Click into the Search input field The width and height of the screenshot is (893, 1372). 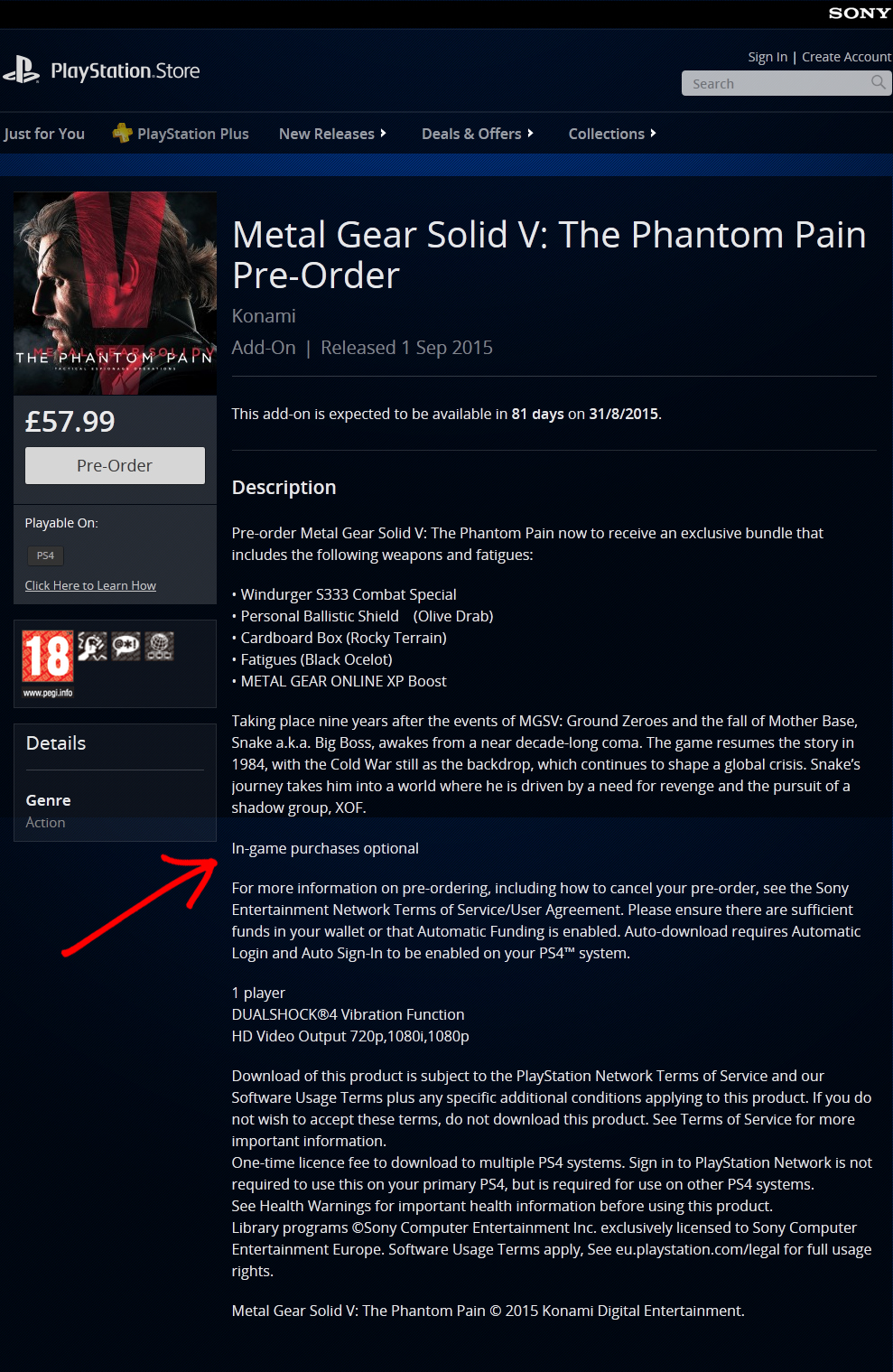tap(775, 83)
